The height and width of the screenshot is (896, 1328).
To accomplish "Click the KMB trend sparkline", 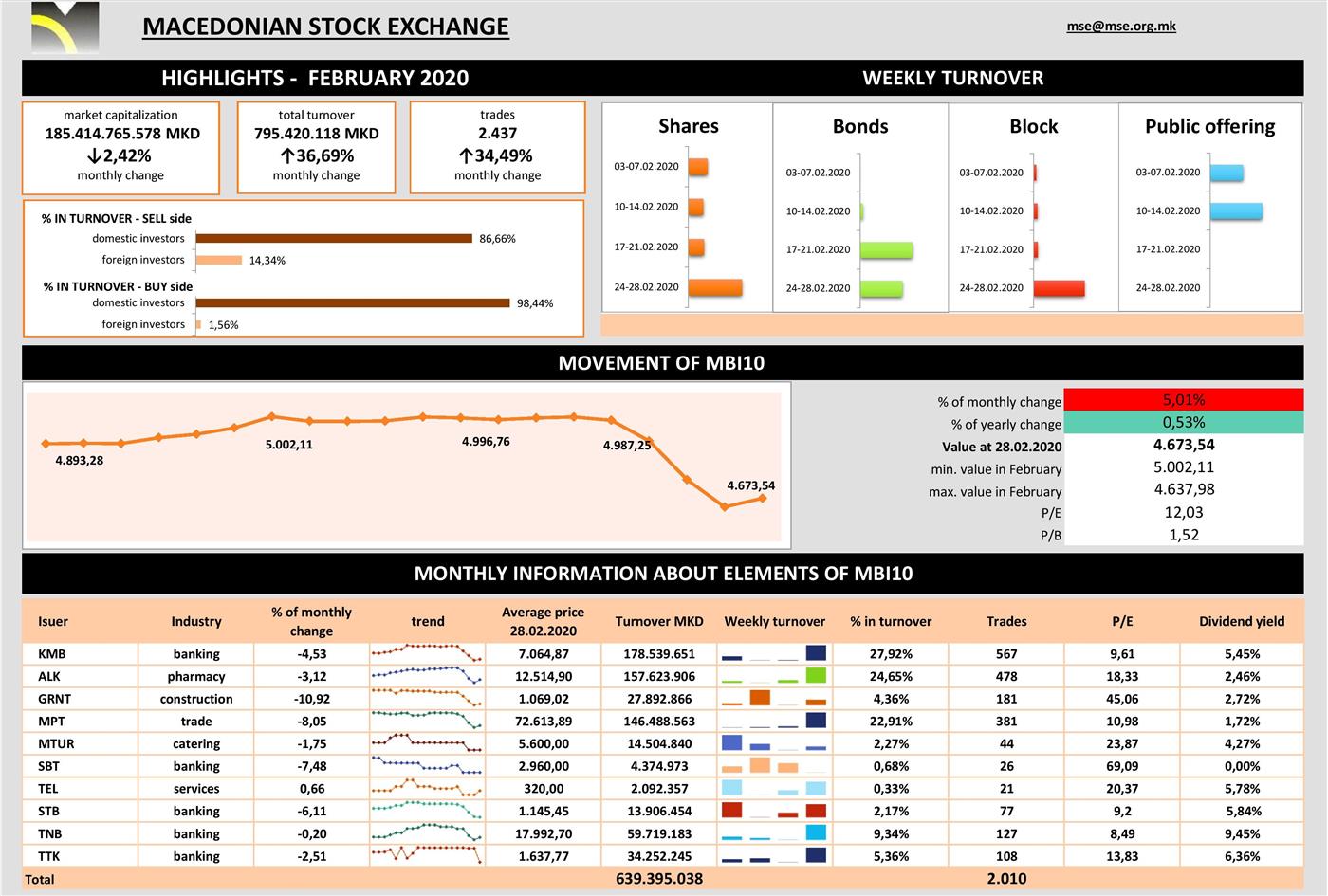I will [427, 653].
